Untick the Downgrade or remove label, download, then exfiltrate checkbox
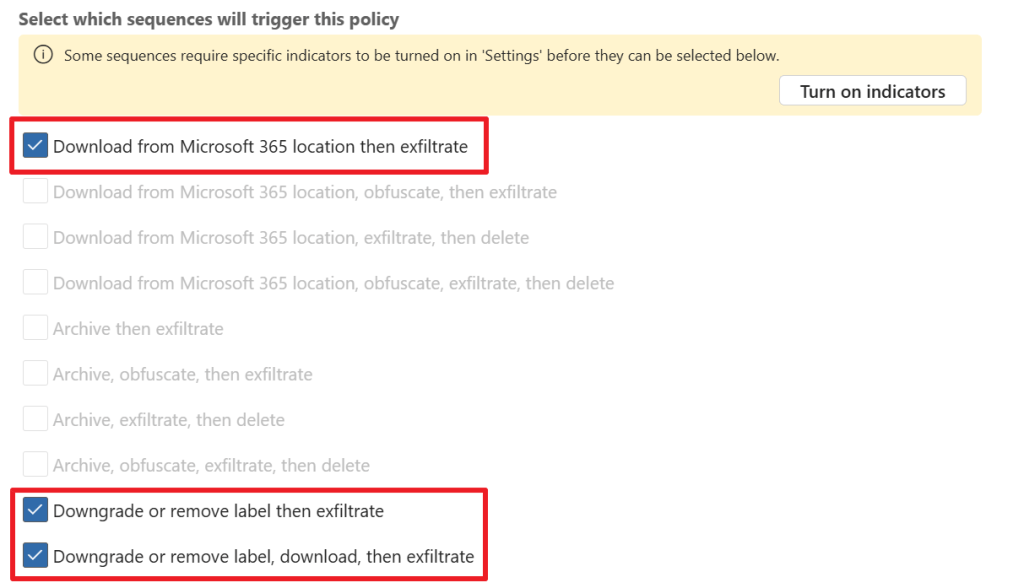Image resolution: width=1024 pixels, height=588 pixels. click(35, 556)
